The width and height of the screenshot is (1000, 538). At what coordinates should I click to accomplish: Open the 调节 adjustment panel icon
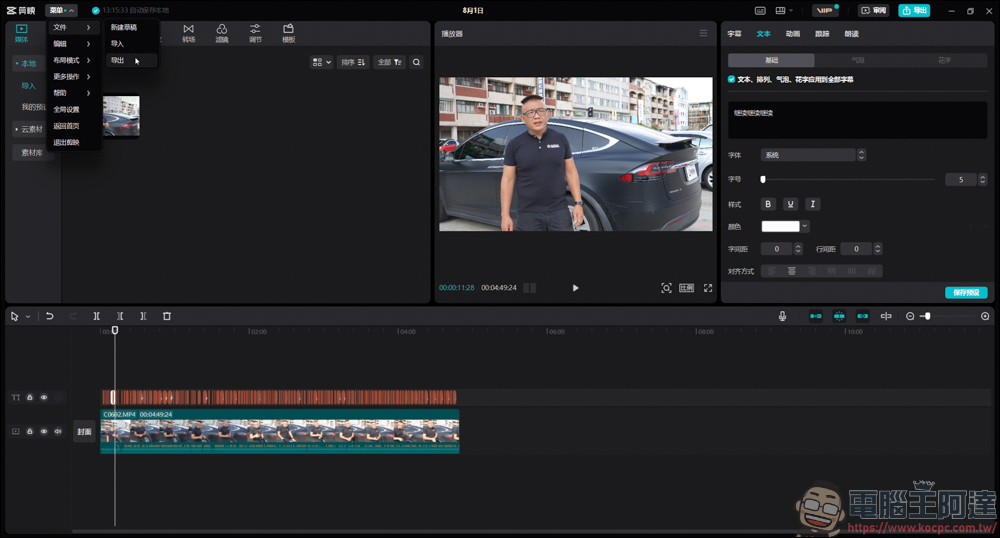tap(255, 33)
